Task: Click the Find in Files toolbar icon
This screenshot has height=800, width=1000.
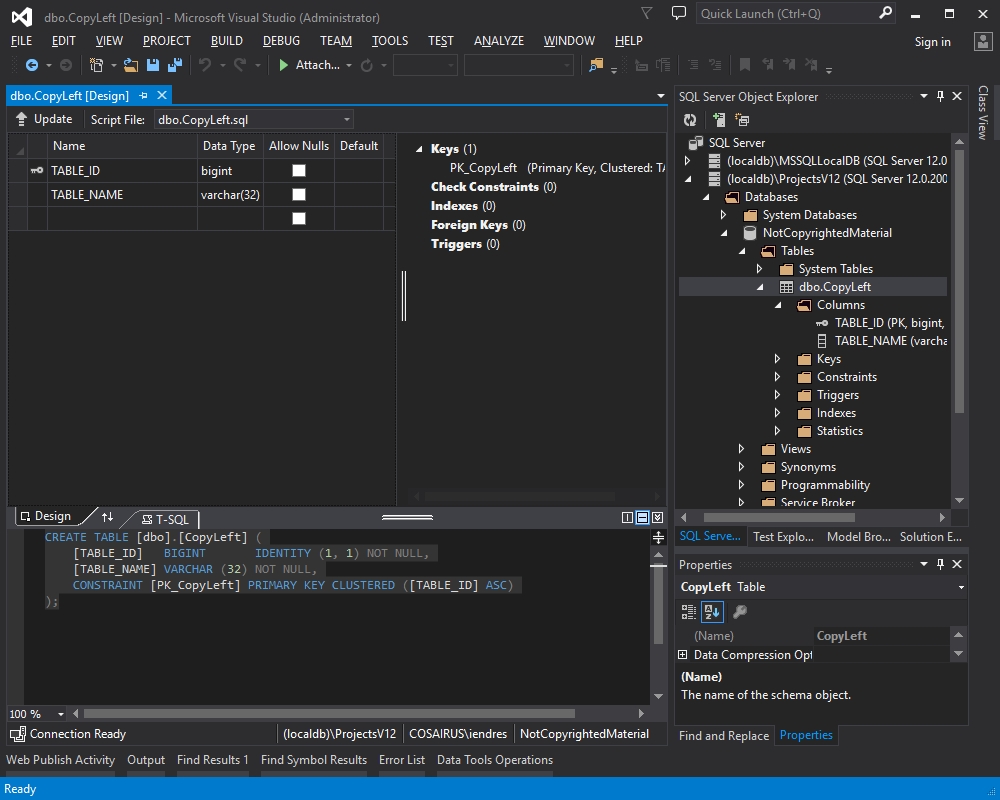Action: [x=596, y=65]
